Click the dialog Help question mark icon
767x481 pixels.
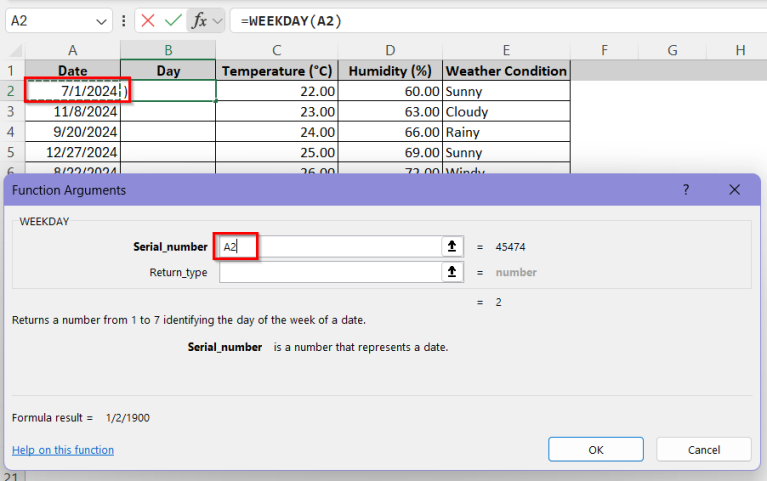[686, 190]
